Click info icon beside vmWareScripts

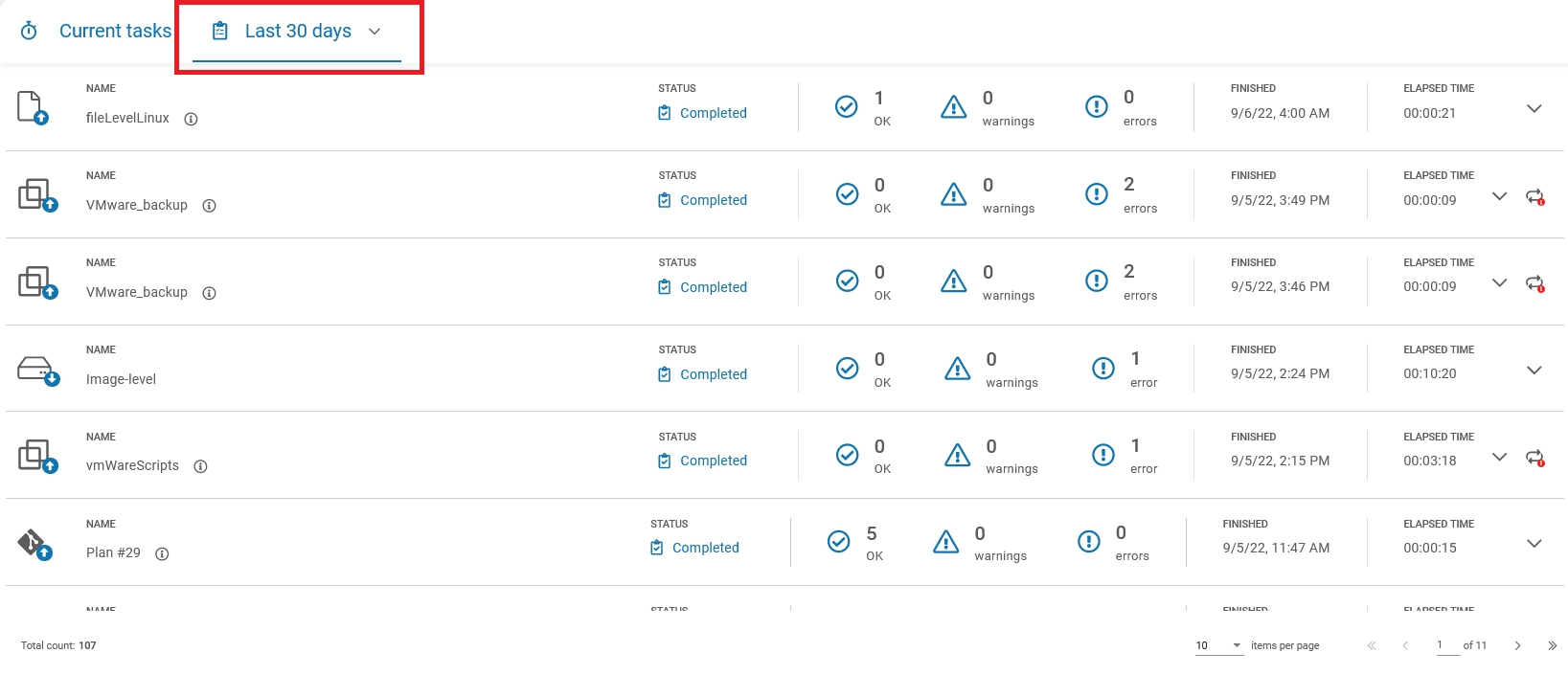[x=200, y=467]
